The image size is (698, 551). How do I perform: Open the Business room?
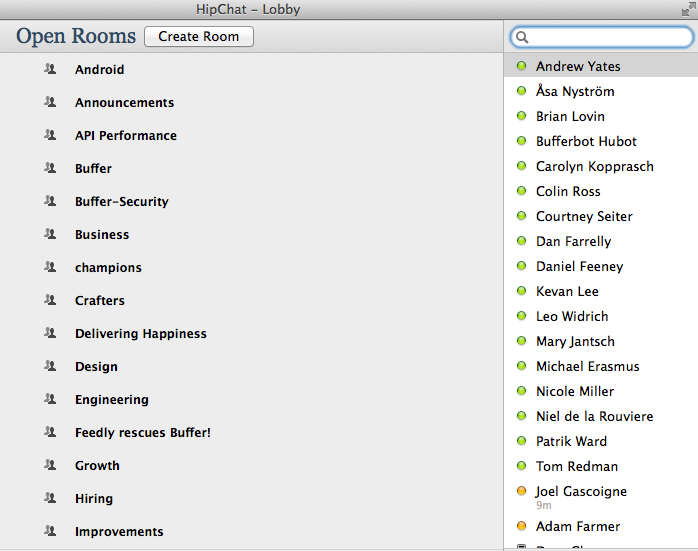point(102,235)
